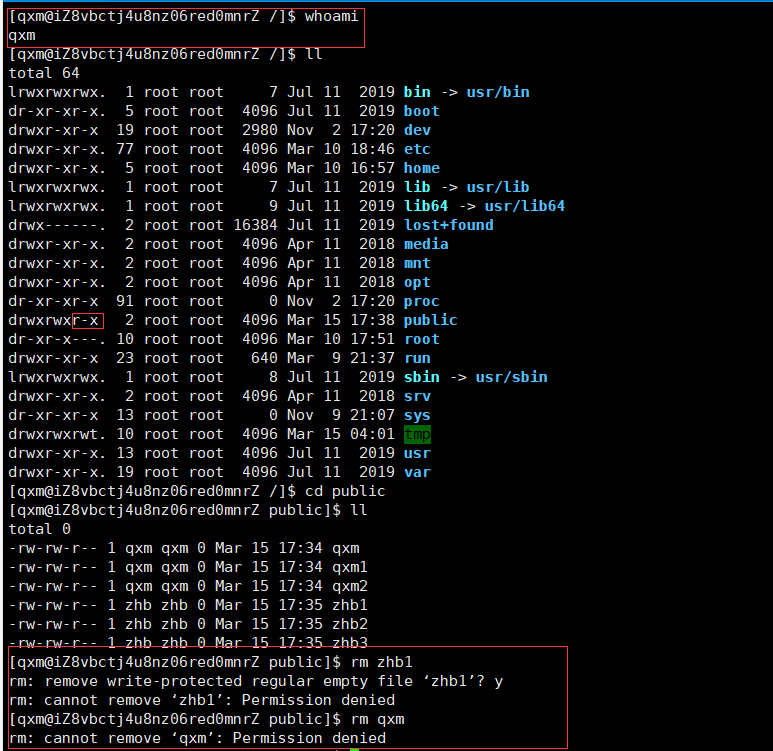Click the 'usr' directory name at line end
773x751 pixels.
click(x=417, y=453)
